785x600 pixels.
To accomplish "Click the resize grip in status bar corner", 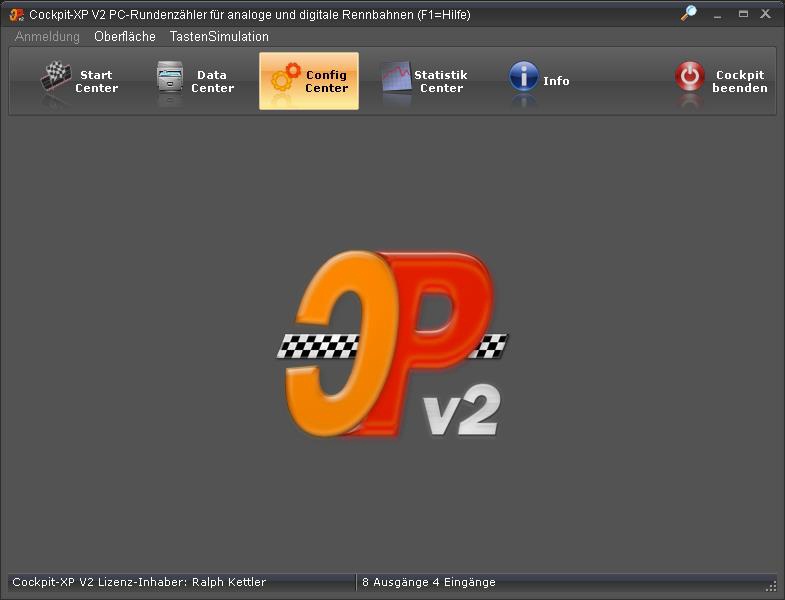I will [x=771, y=586].
